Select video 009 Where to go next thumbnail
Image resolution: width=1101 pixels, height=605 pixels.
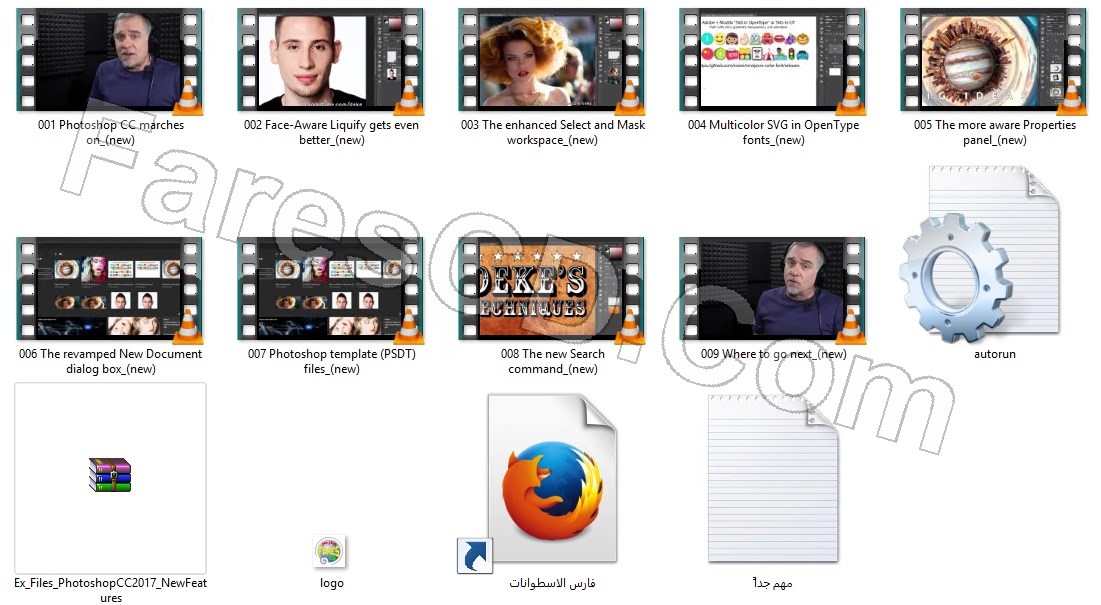(x=772, y=289)
